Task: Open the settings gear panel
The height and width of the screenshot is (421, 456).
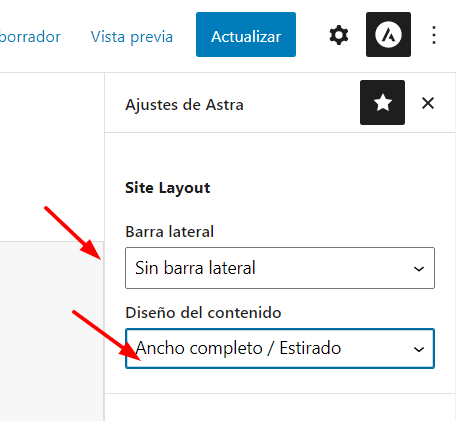Action: point(339,35)
